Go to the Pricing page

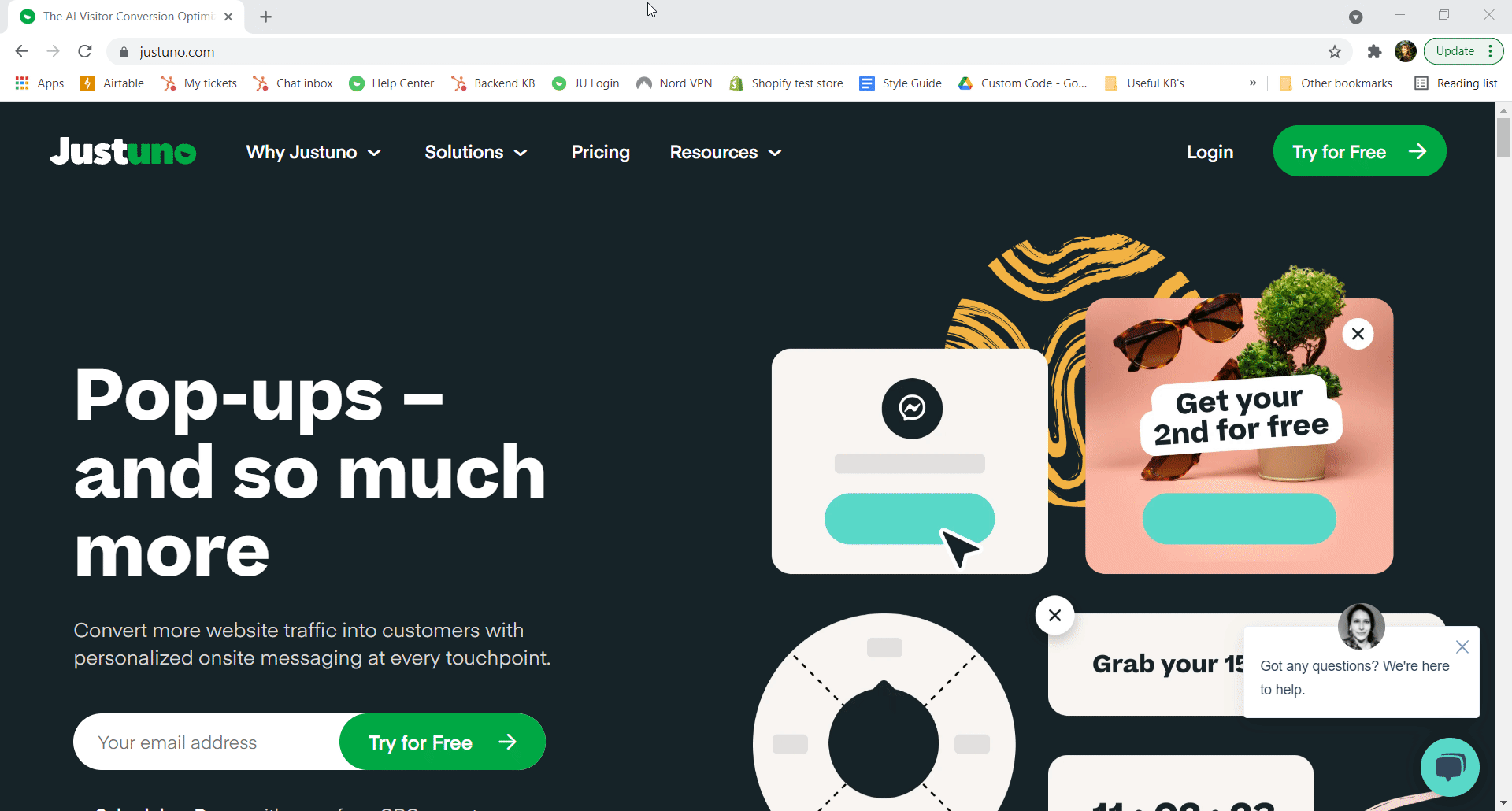(x=600, y=152)
